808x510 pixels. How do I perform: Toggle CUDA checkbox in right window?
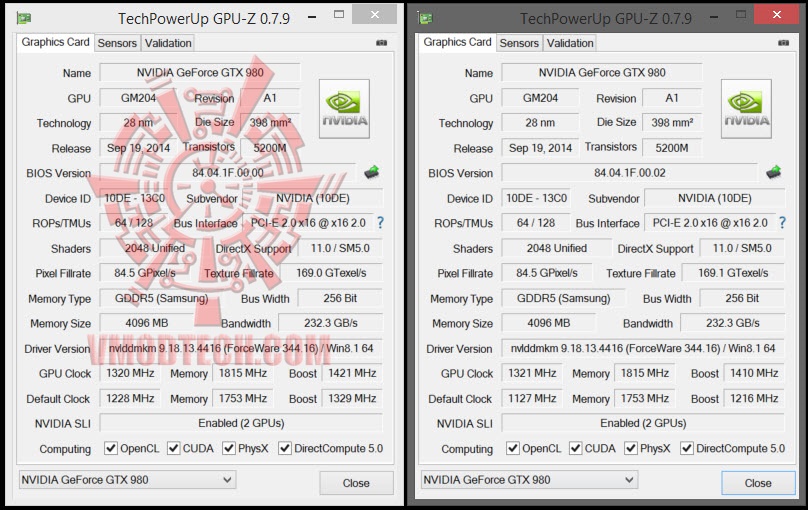click(x=576, y=448)
